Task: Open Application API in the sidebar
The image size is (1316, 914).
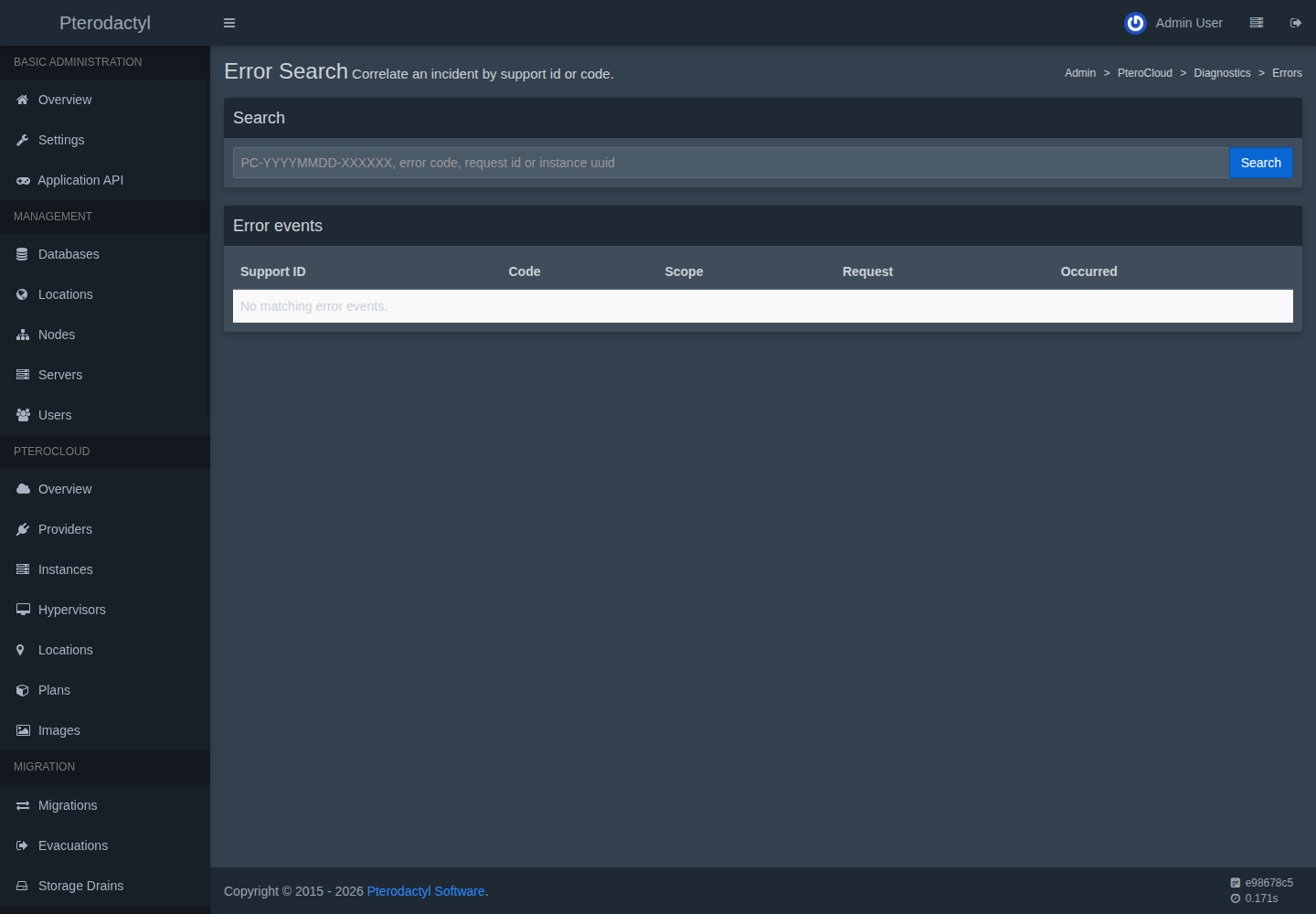Action: pyautogui.click(x=105, y=180)
